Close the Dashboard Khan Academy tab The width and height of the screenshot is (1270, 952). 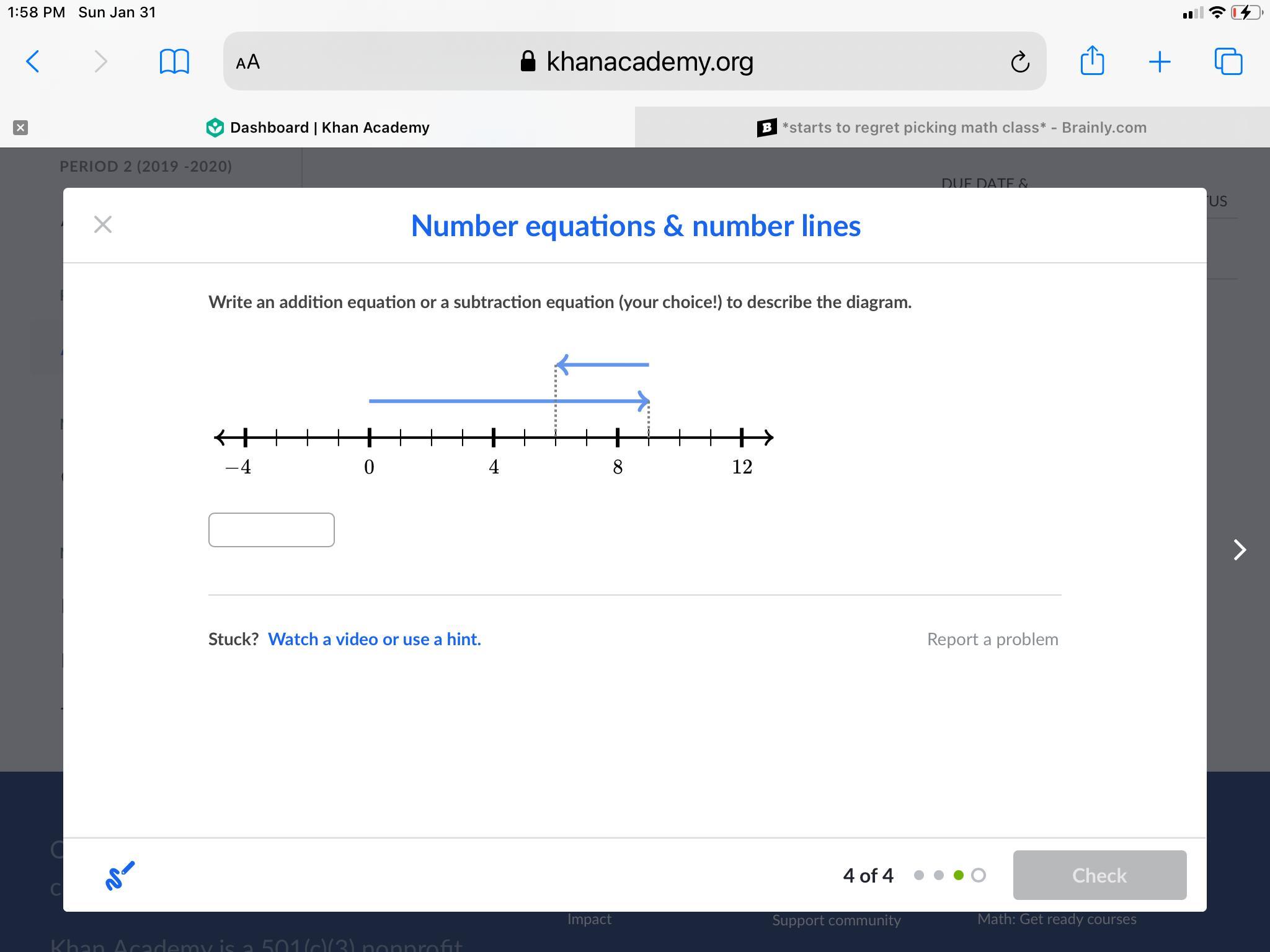tap(20, 128)
